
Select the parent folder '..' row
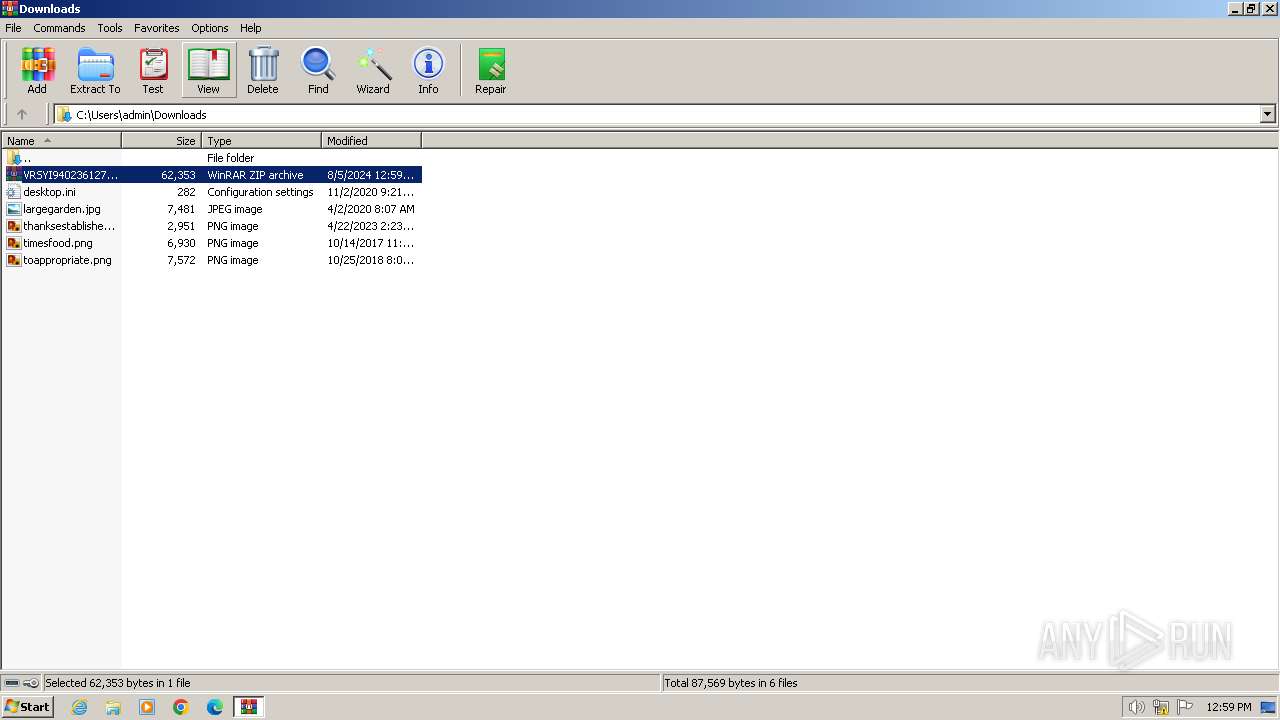pos(212,158)
